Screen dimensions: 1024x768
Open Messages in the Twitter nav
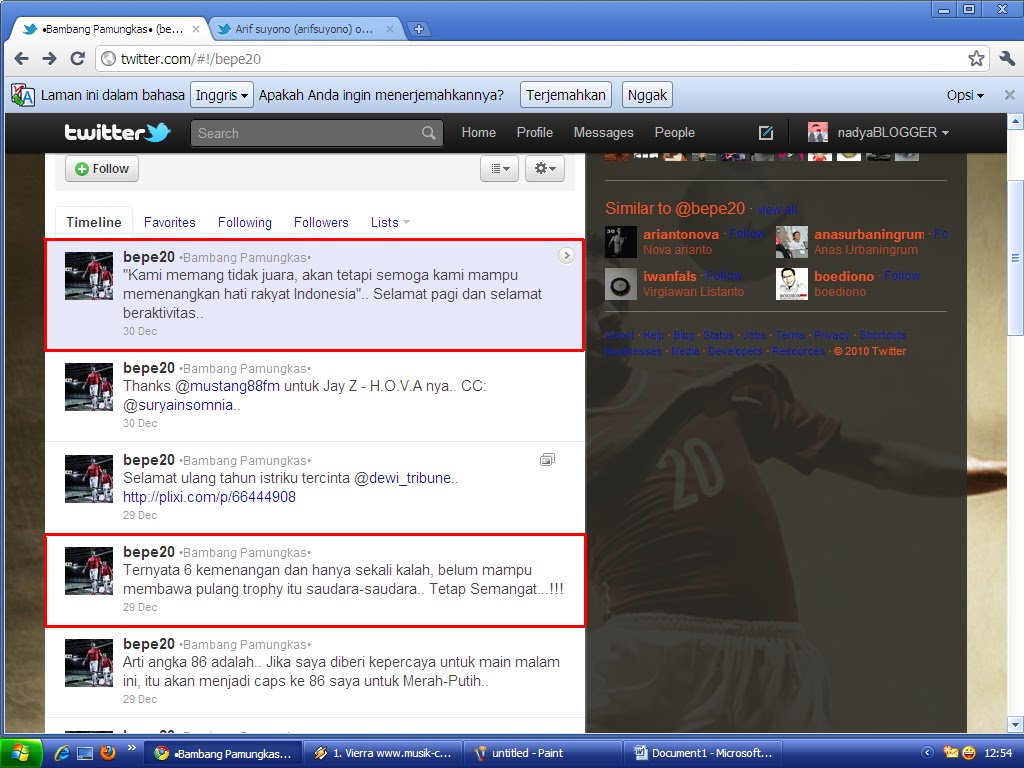[x=603, y=133]
